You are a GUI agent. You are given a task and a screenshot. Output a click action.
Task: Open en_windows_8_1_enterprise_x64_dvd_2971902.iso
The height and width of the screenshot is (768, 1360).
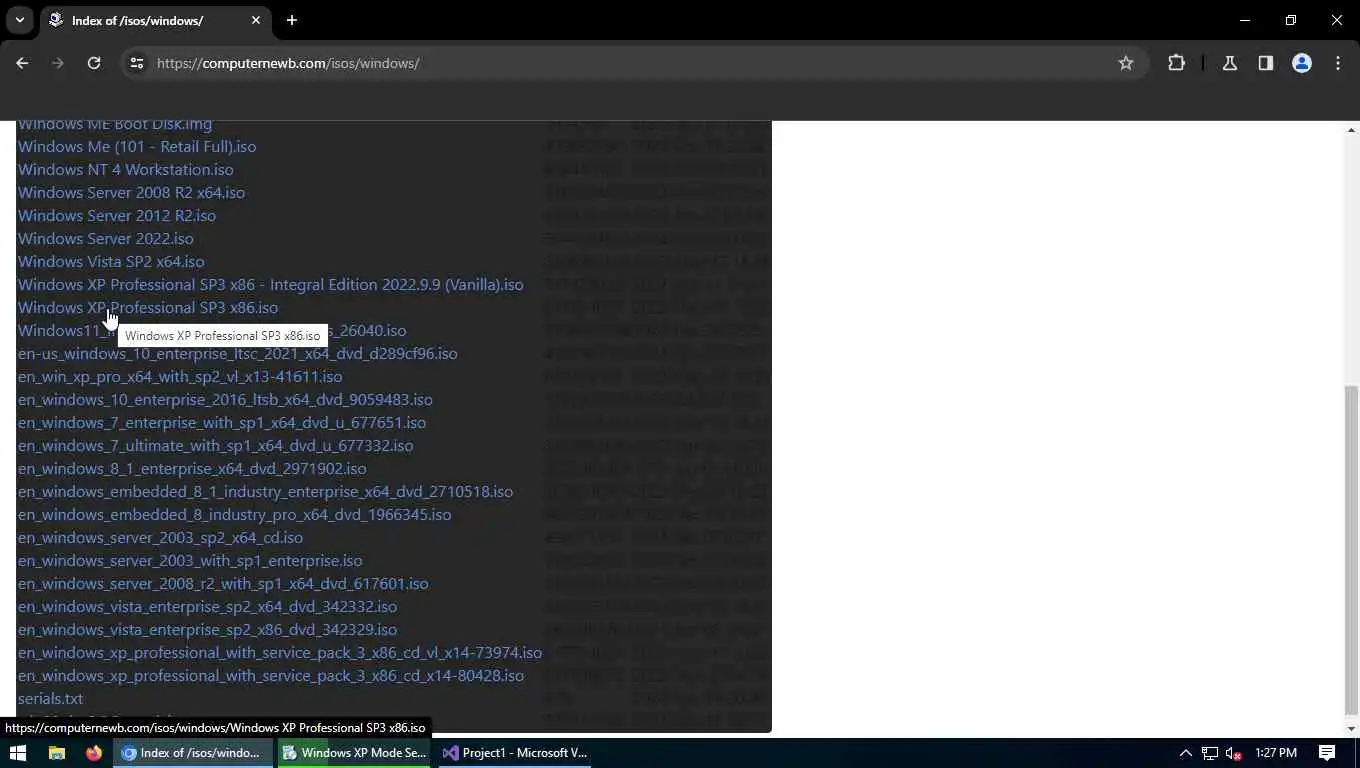pos(192,468)
